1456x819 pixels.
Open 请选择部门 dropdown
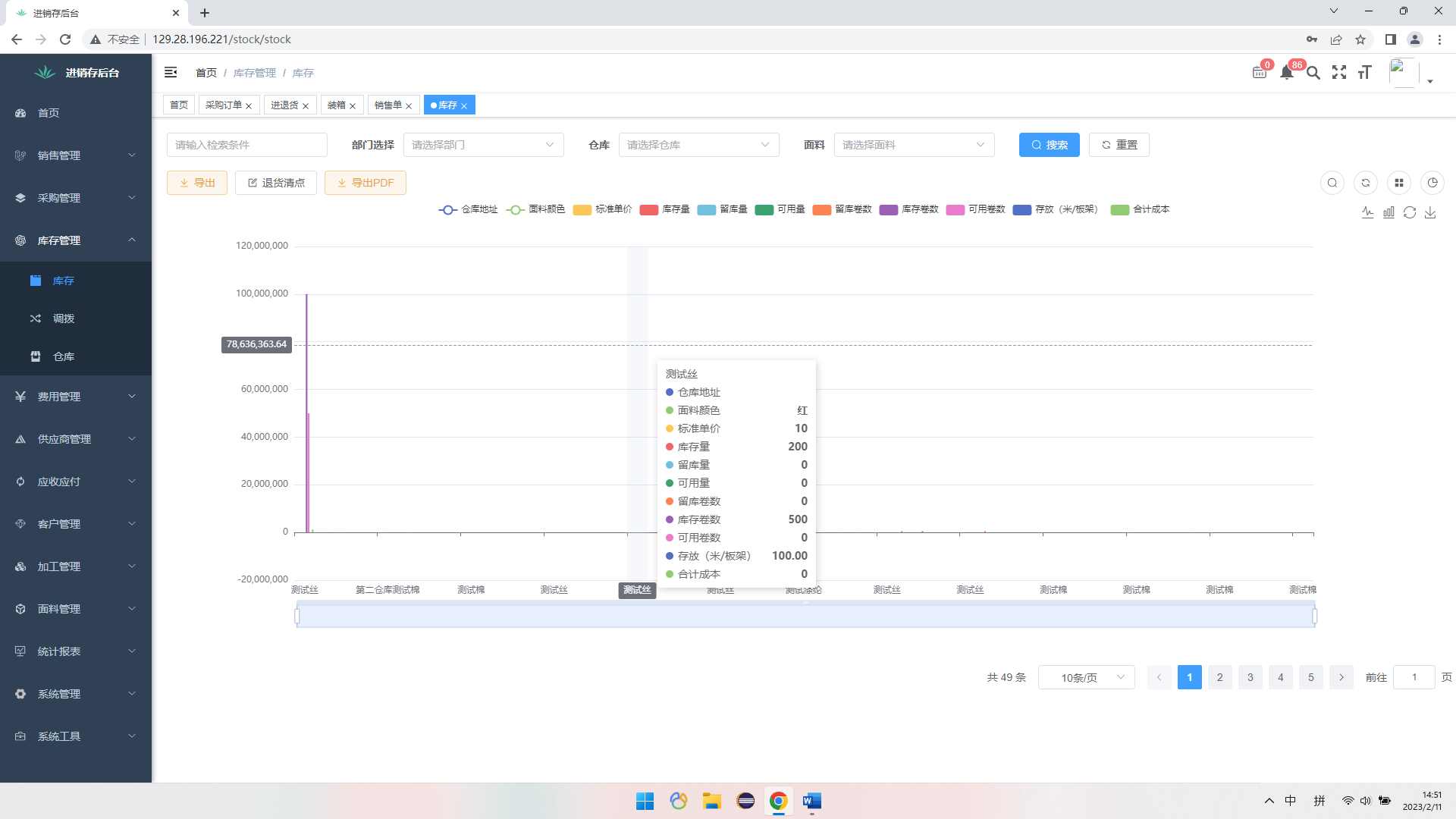pos(483,145)
